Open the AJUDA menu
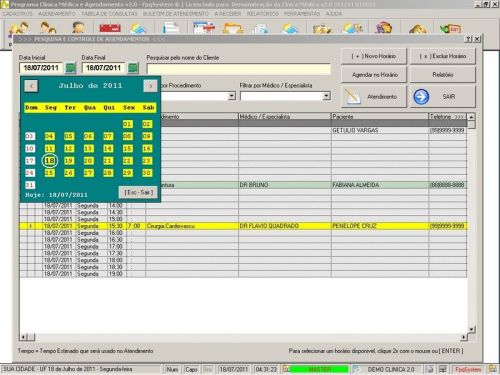The width and height of the screenshot is (500, 375). pyautogui.click(x=334, y=14)
